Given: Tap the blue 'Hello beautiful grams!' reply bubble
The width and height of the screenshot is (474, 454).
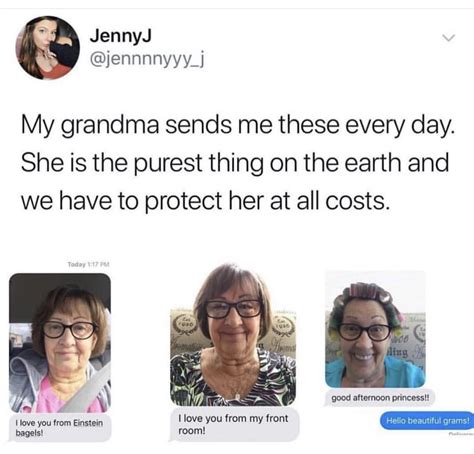Looking at the screenshot, I should tap(428, 420).
